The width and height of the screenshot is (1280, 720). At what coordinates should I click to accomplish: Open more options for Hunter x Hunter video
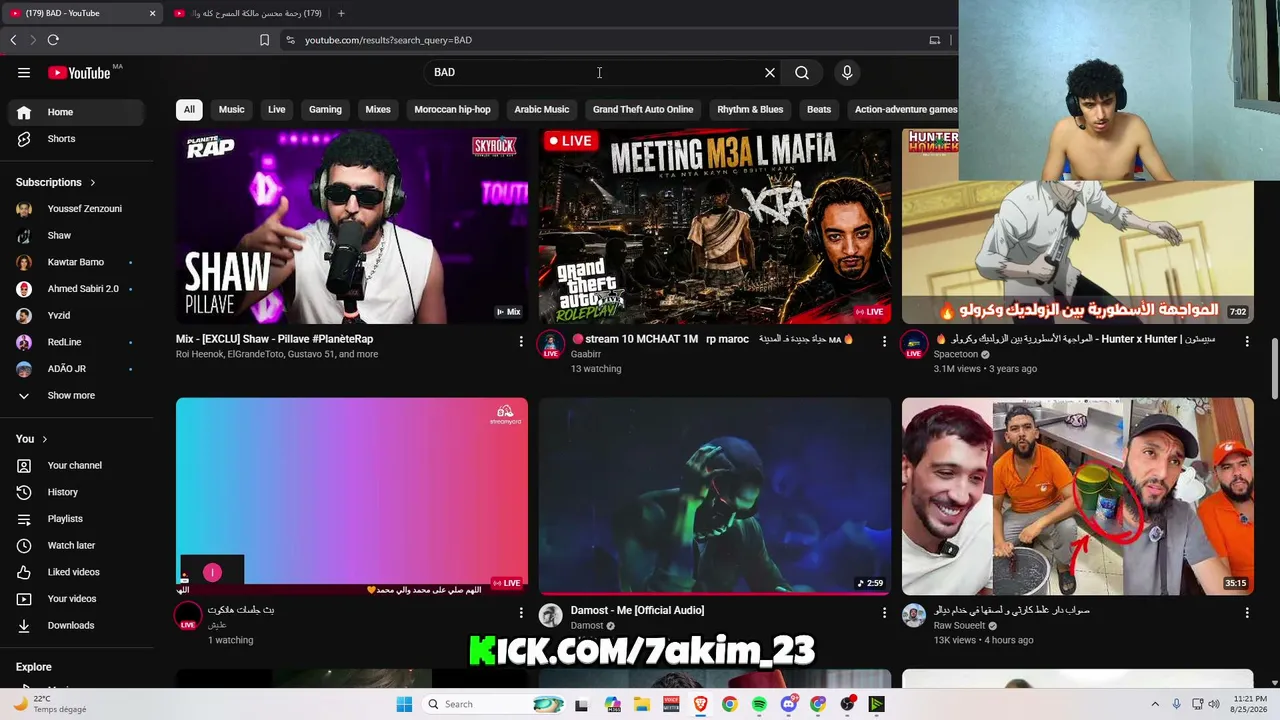click(1247, 341)
